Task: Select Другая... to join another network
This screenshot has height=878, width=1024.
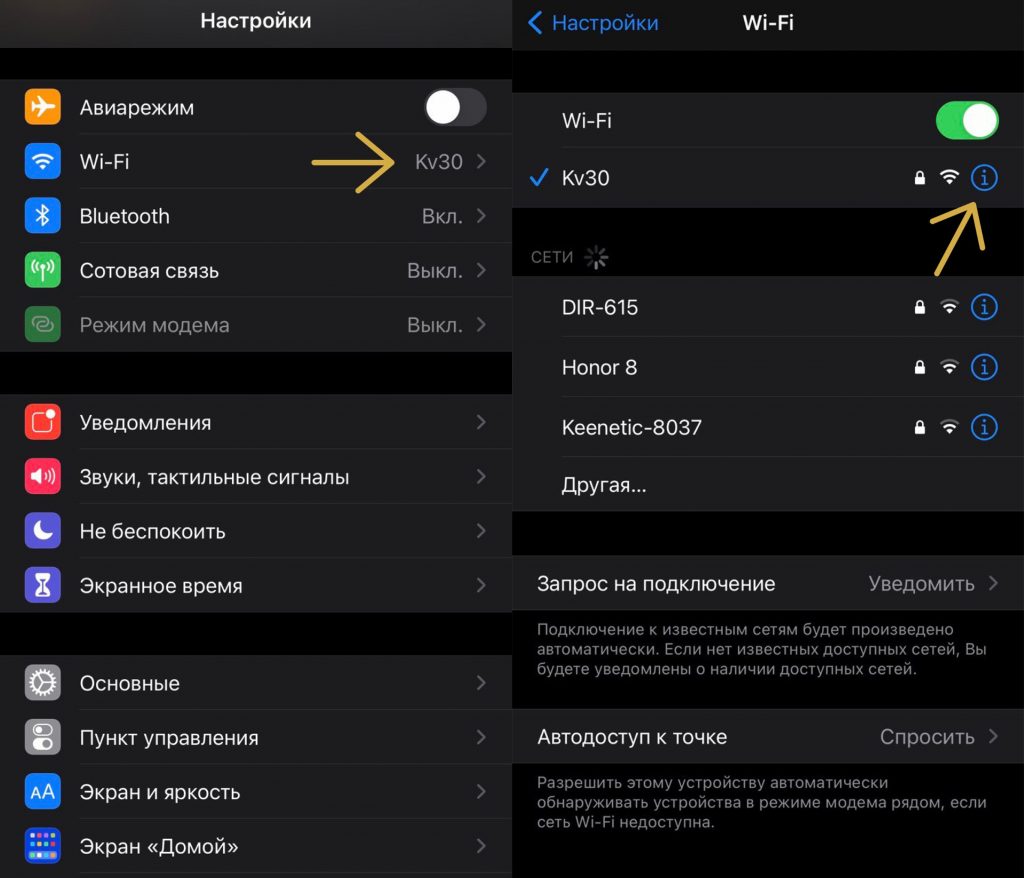Action: pyautogui.click(x=768, y=485)
